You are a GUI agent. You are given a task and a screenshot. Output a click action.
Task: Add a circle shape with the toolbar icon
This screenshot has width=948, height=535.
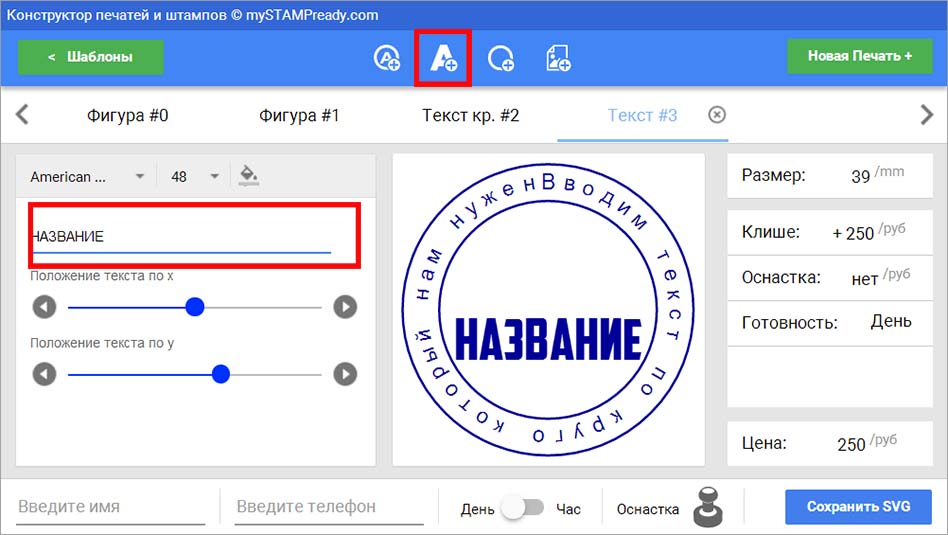tap(501, 59)
